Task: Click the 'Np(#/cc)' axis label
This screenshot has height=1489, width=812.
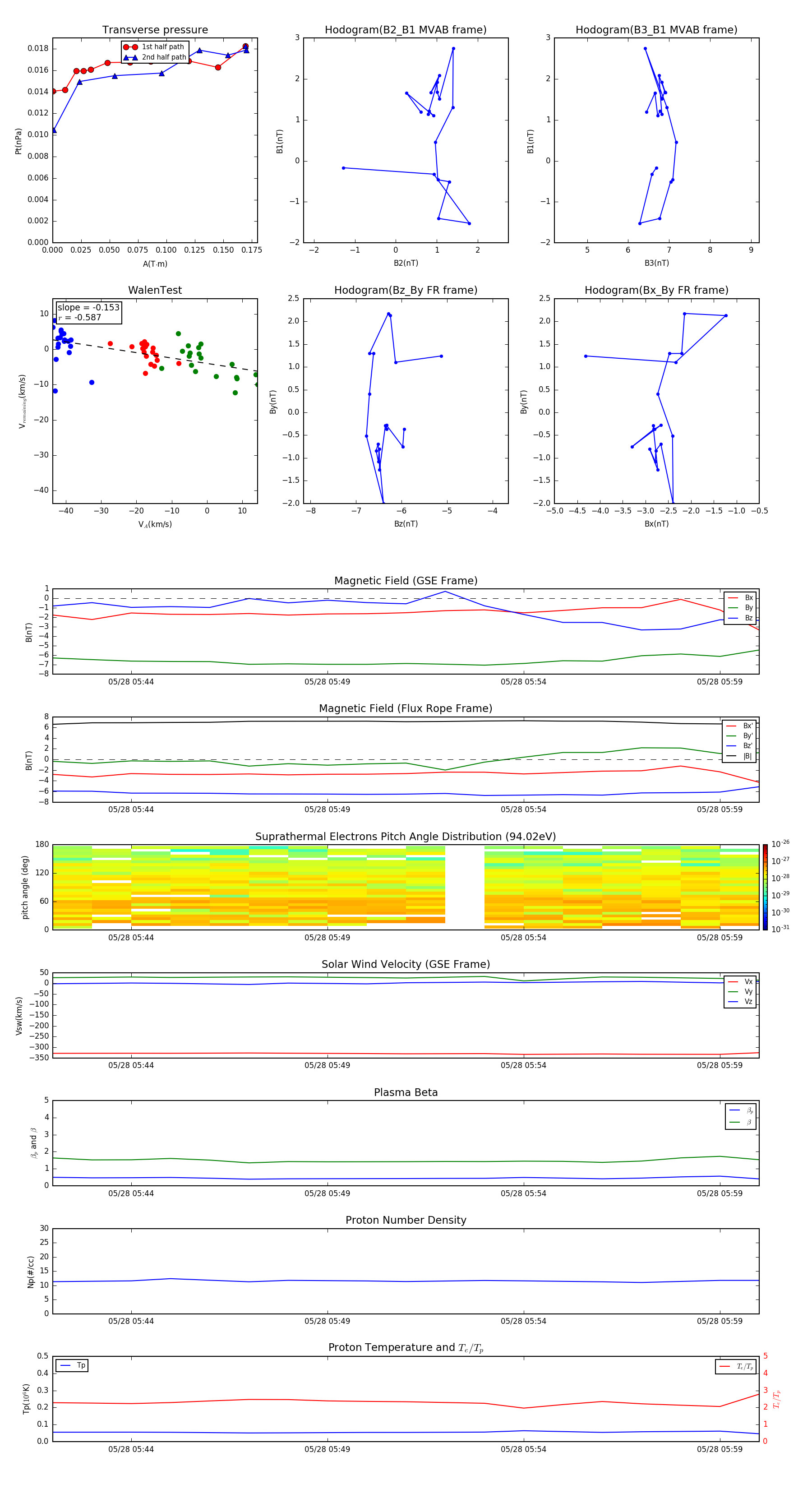Action: point(31,1272)
